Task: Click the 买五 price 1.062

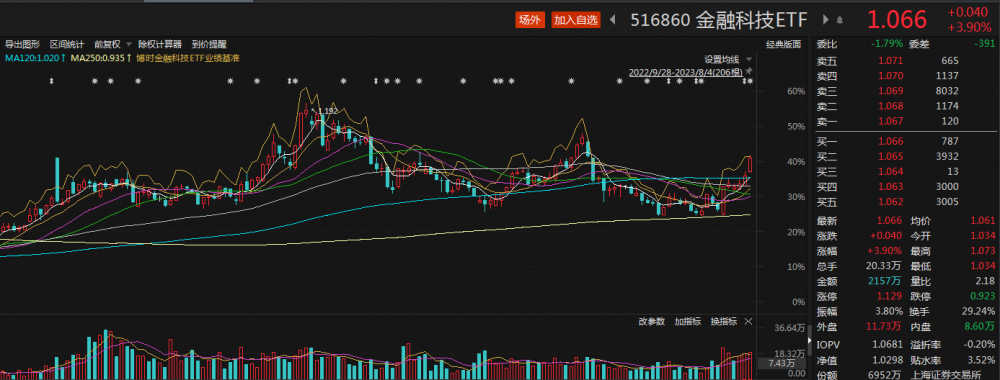Action: pyautogui.click(x=891, y=202)
